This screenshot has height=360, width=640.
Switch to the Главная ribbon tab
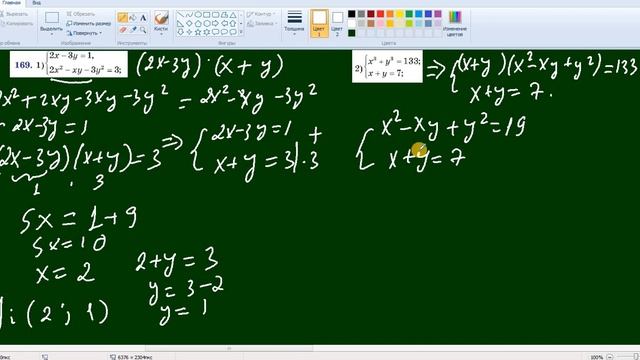[x=12, y=3]
